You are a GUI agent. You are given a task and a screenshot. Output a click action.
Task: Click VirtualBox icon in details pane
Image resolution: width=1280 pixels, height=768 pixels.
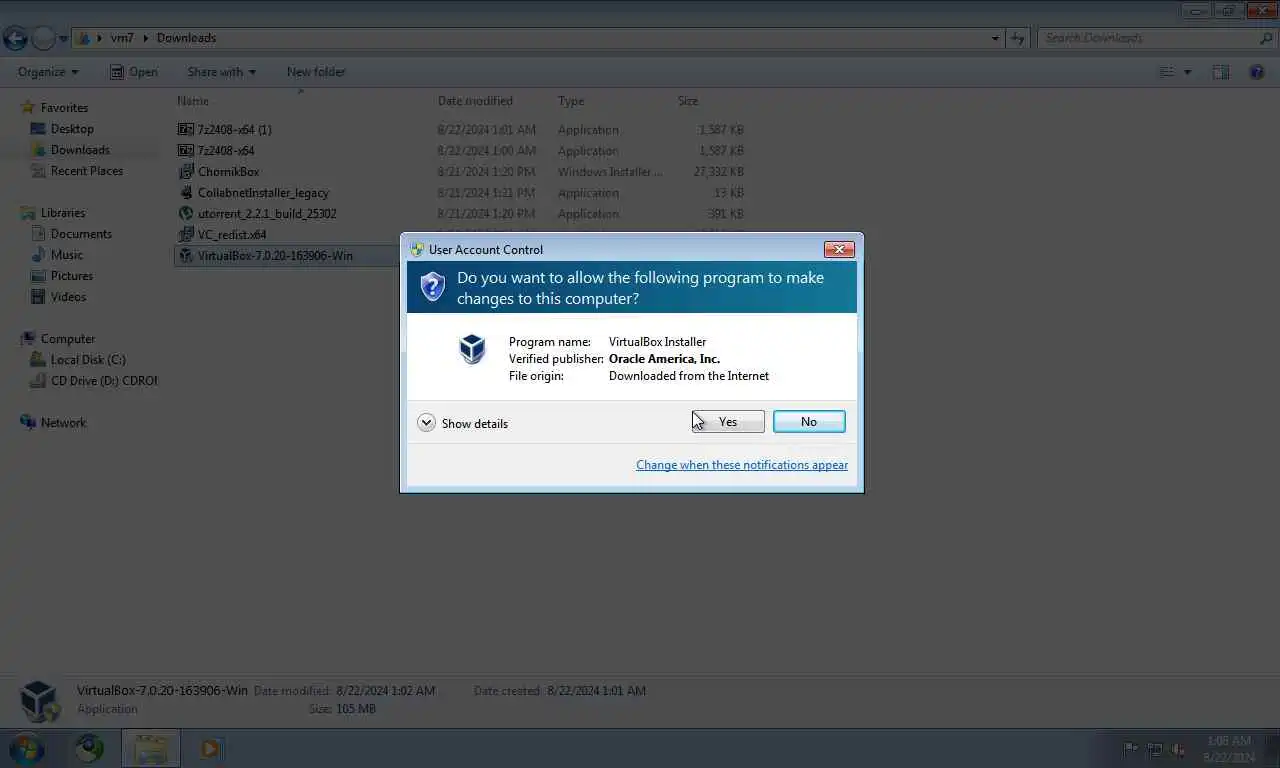click(40, 700)
